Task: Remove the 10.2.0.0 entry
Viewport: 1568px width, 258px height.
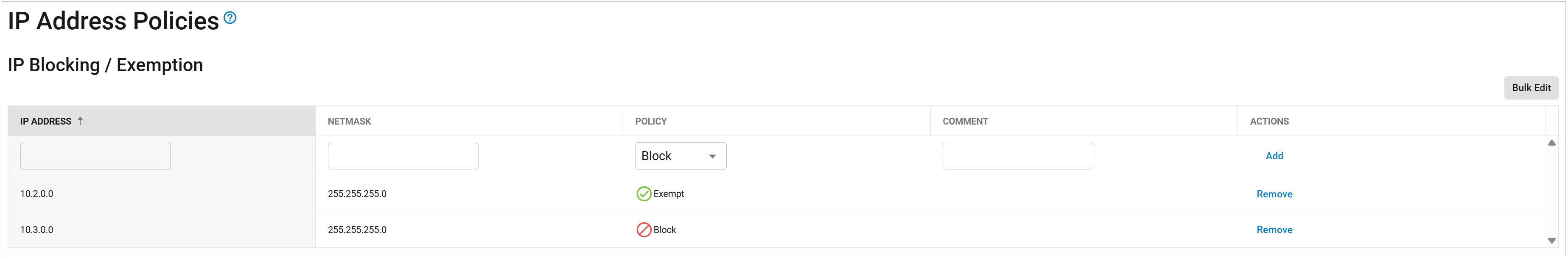Action: click(1274, 194)
